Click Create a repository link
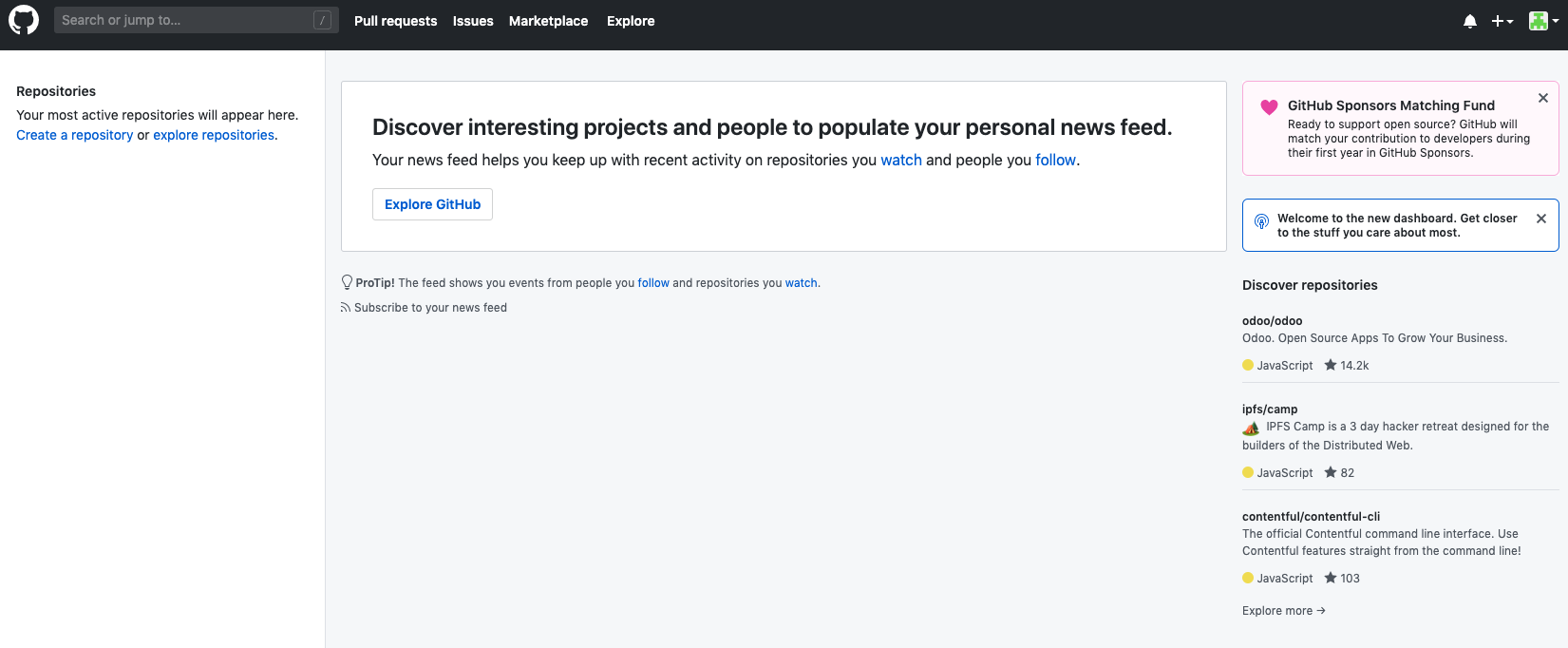This screenshot has width=1568, height=648. click(74, 135)
